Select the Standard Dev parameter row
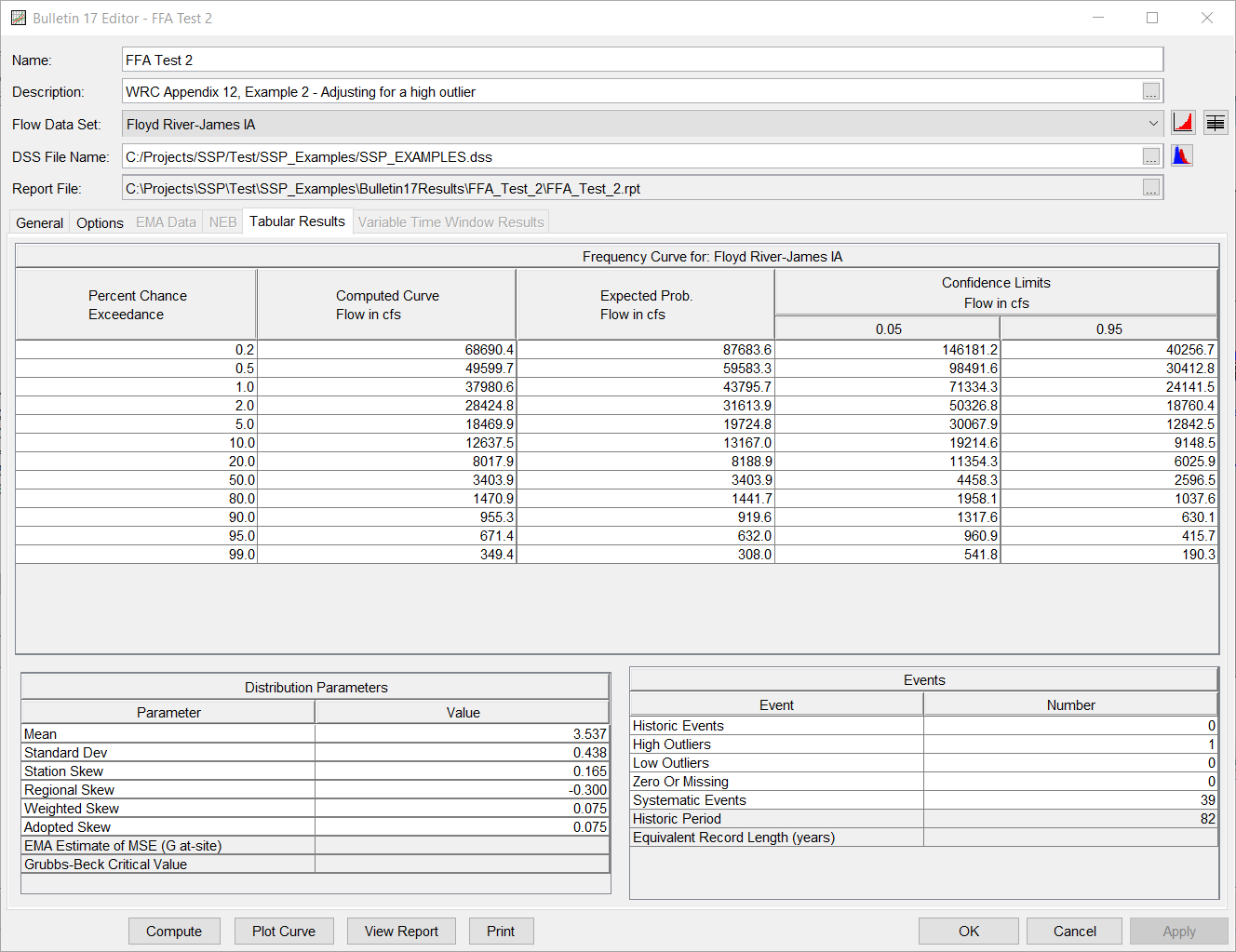1236x952 pixels. [316, 753]
